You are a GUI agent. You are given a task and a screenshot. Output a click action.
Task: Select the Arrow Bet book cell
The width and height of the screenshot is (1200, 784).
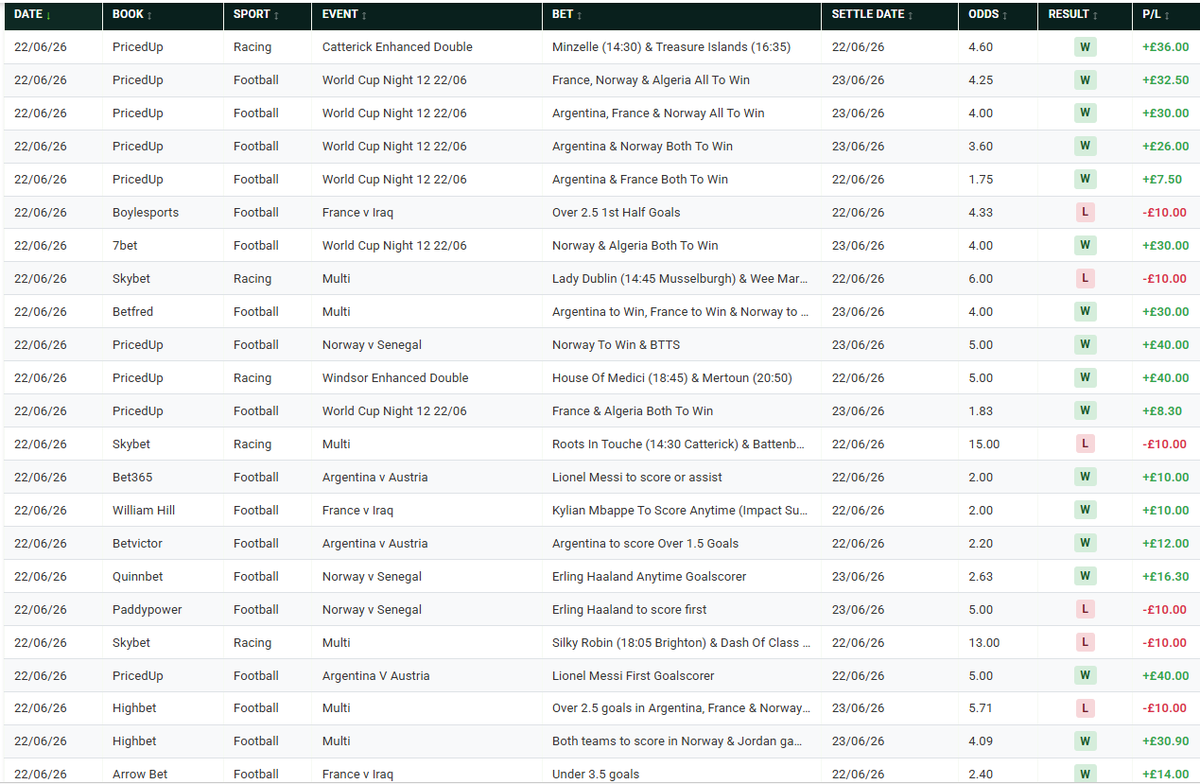point(140,774)
